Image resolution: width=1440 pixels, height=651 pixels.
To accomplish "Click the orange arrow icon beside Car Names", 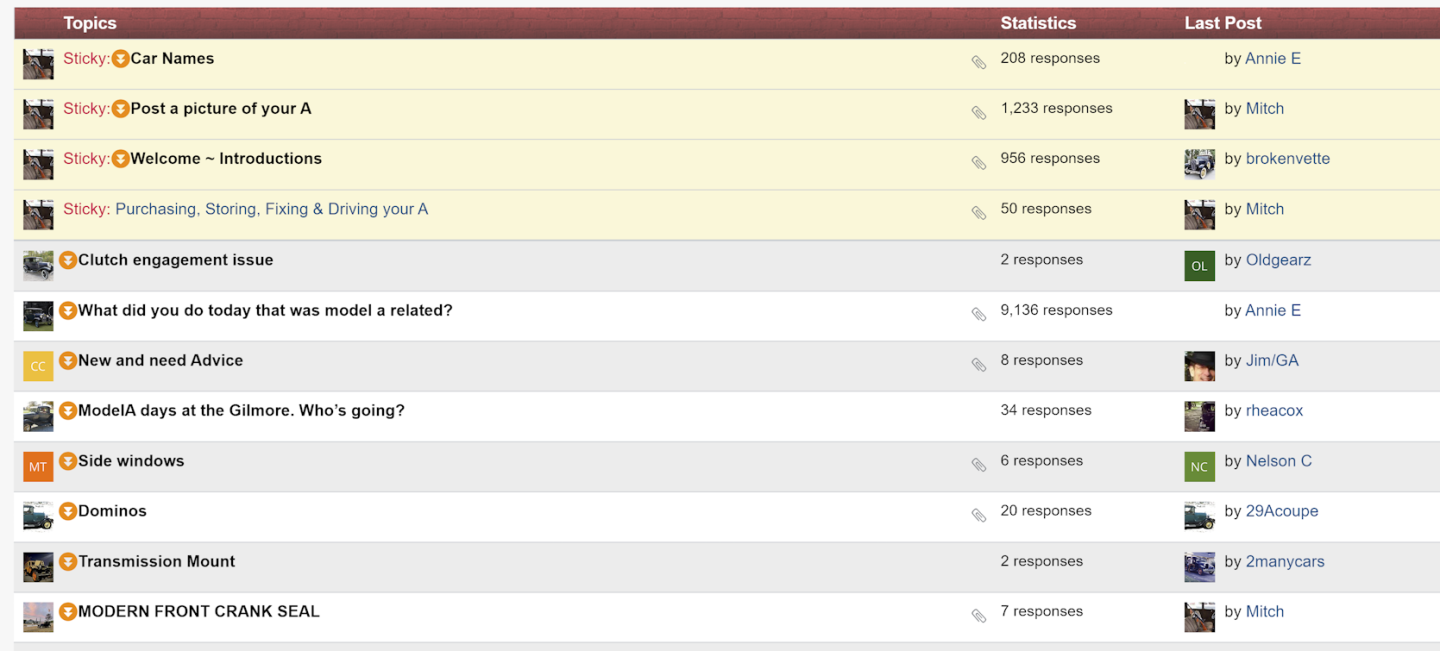I will coord(120,59).
